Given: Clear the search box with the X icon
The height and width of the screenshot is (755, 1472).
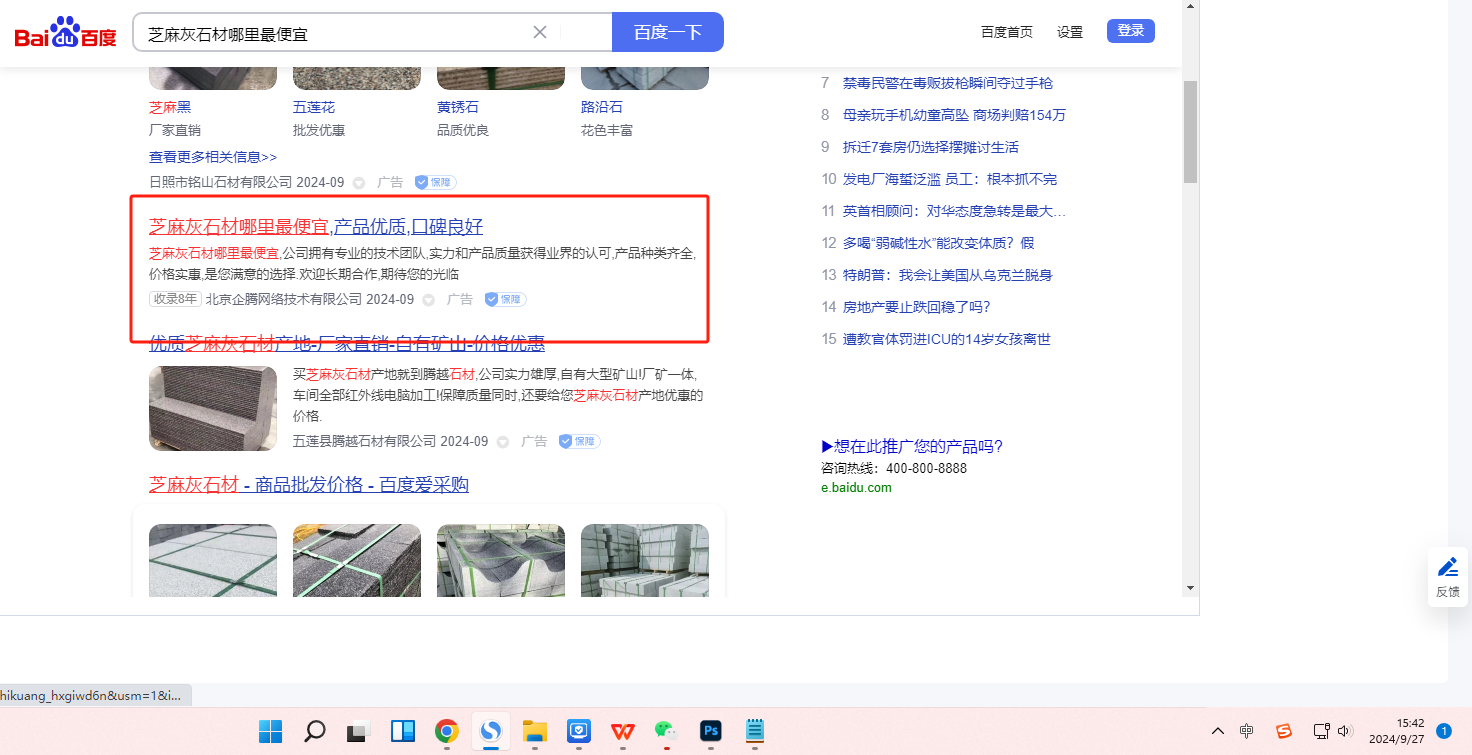Looking at the screenshot, I should pos(540,32).
